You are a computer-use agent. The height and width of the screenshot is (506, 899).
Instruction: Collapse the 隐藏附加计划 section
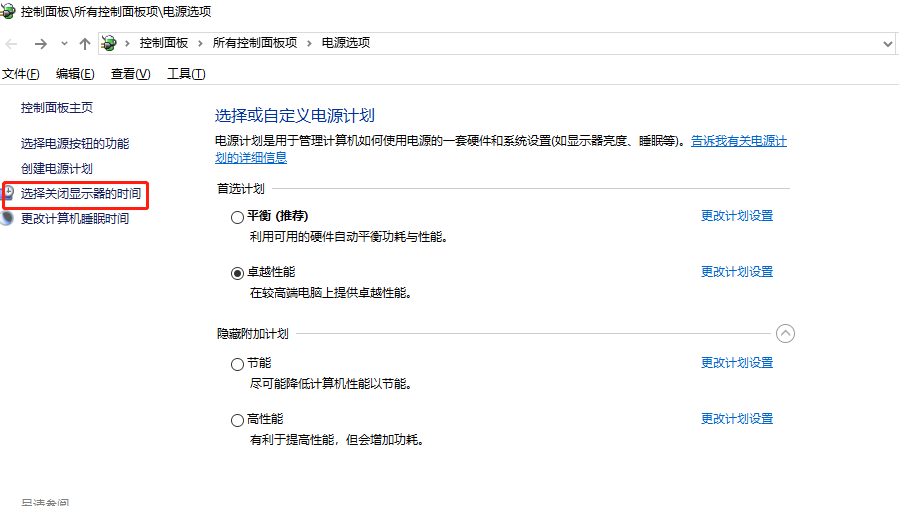pyautogui.click(x=785, y=334)
